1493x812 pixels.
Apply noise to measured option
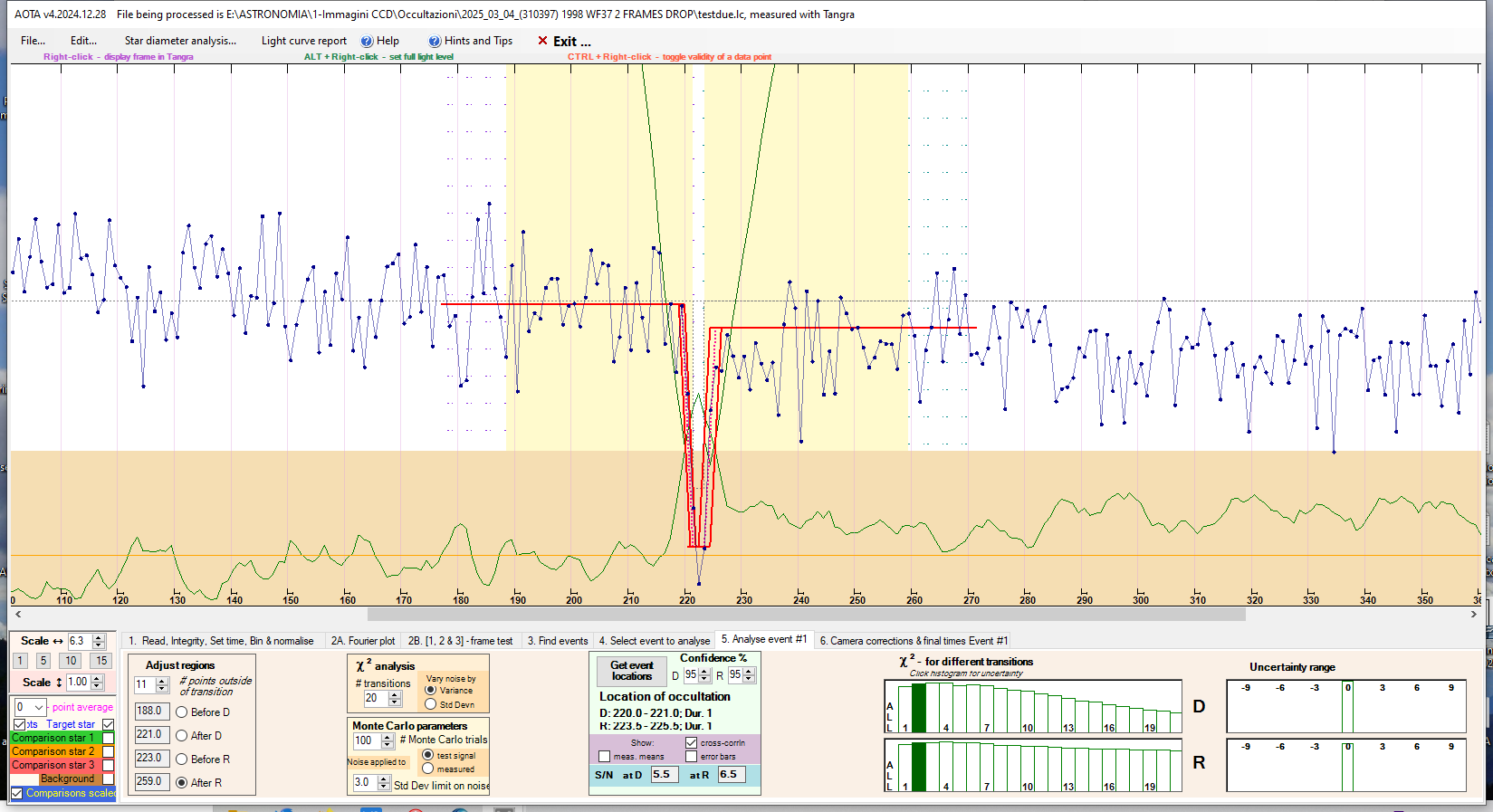point(428,769)
